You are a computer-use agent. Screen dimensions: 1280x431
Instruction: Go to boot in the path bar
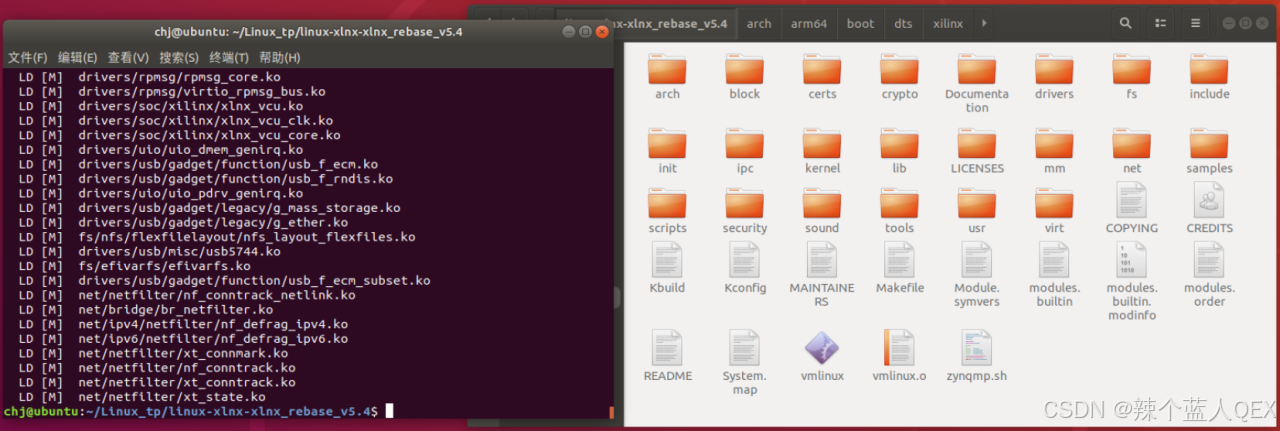[x=860, y=23]
